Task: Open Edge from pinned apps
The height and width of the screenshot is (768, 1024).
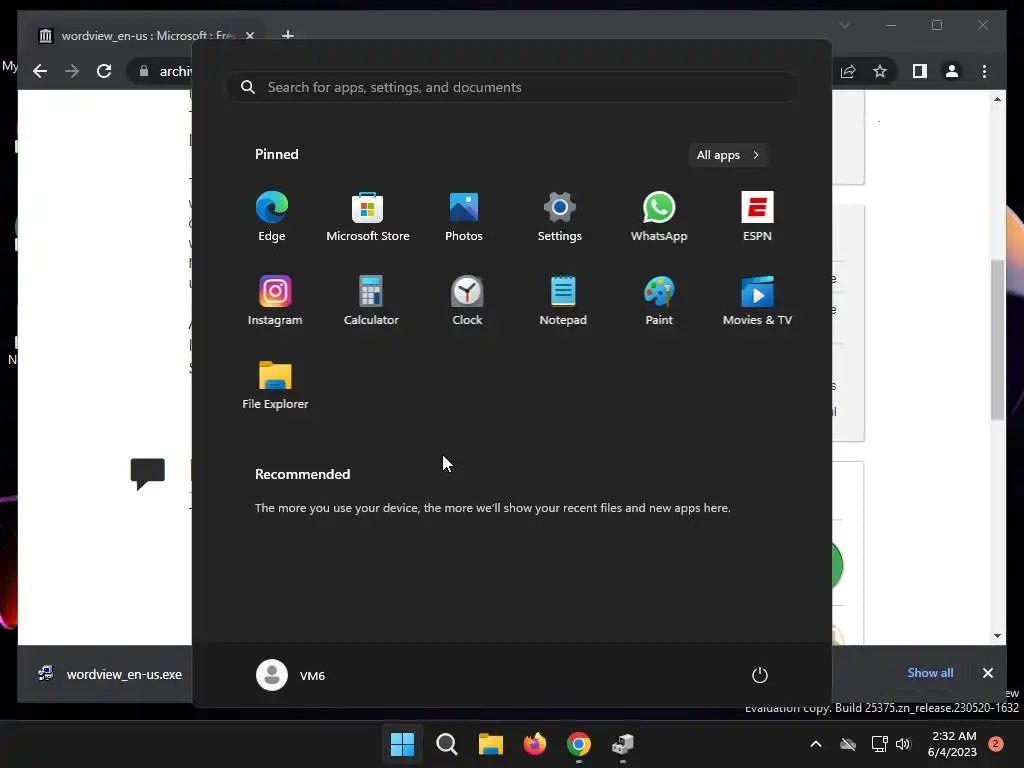Action: pyautogui.click(x=272, y=217)
